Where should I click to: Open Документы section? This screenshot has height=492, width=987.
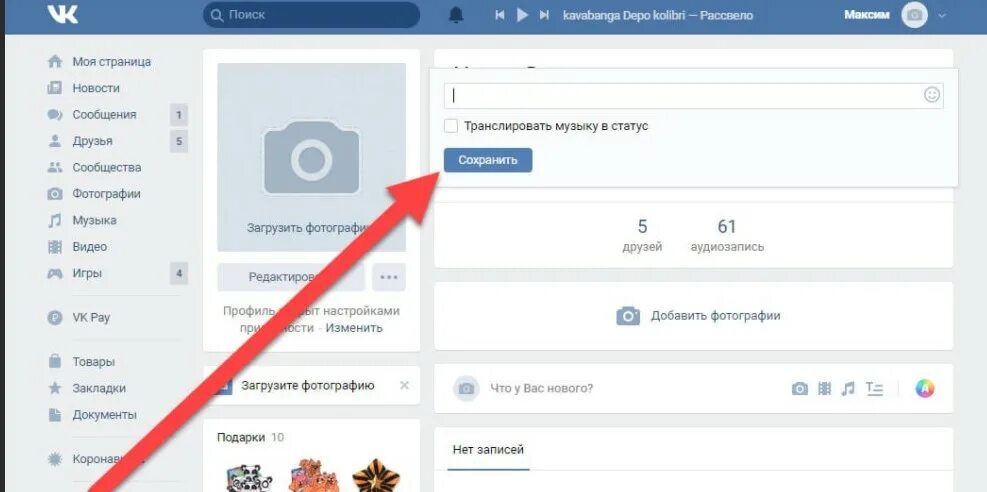[x=104, y=415]
